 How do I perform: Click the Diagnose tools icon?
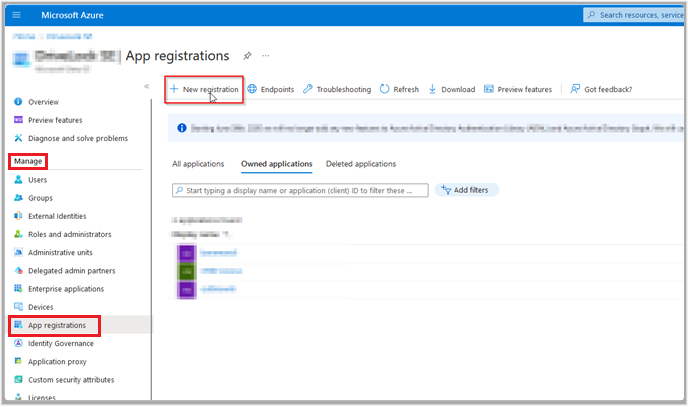tap(18, 138)
